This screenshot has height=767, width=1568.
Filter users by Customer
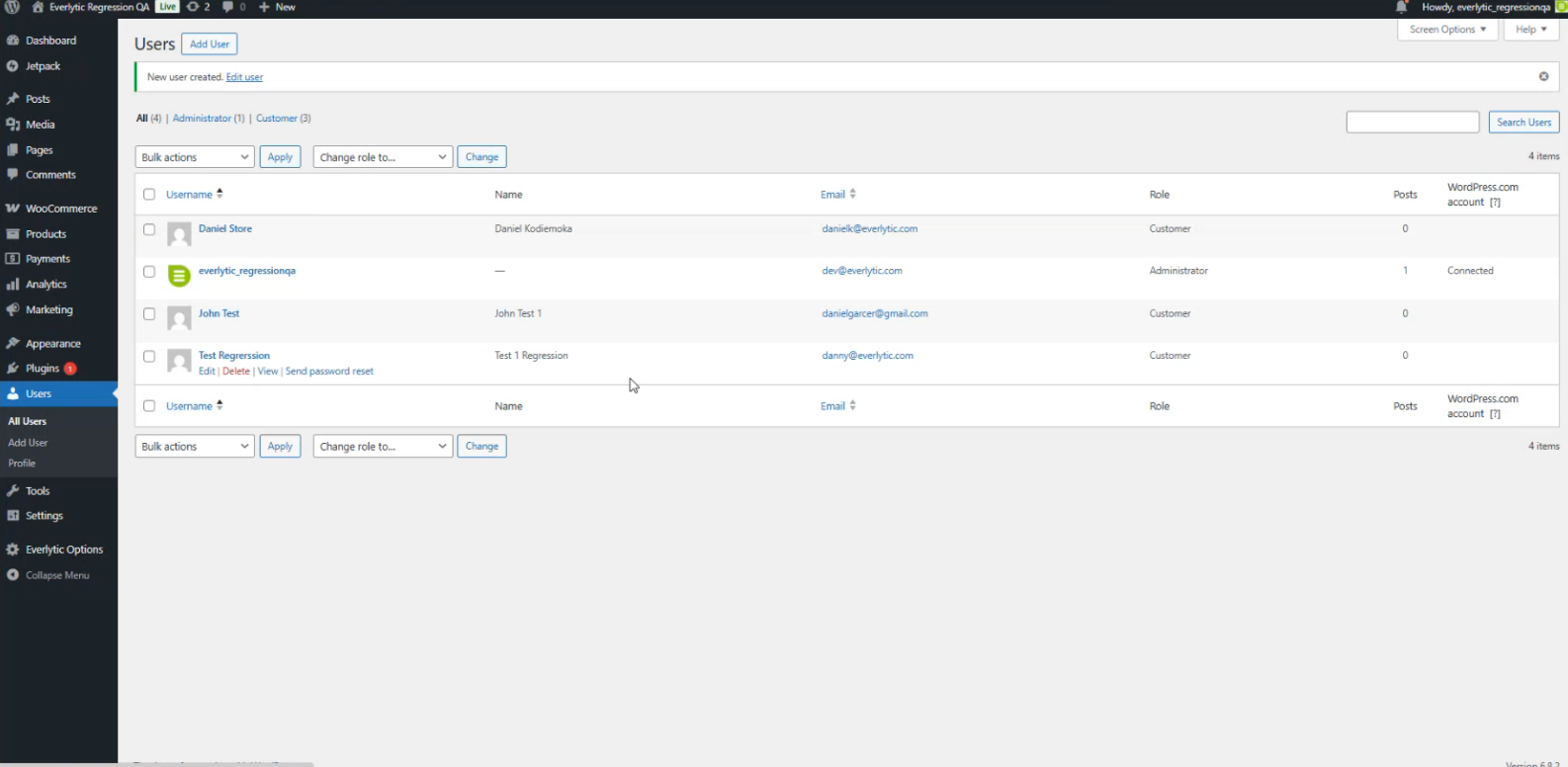[277, 119]
